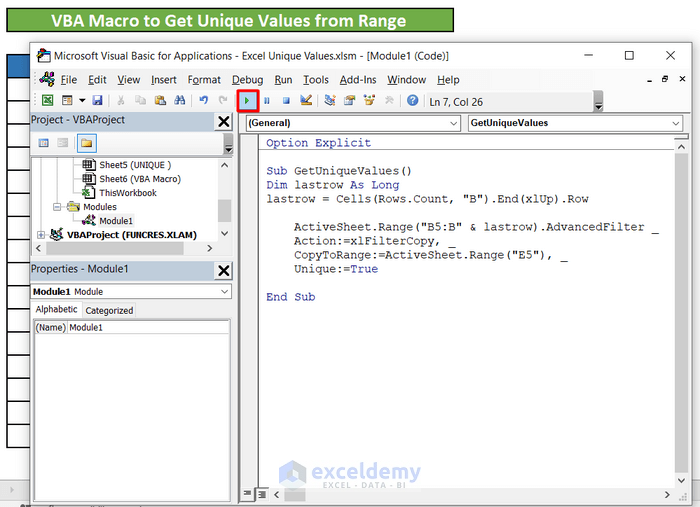
Task: Click the "Unique:=True" code line
Action: pyautogui.click(x=336, y=269)
